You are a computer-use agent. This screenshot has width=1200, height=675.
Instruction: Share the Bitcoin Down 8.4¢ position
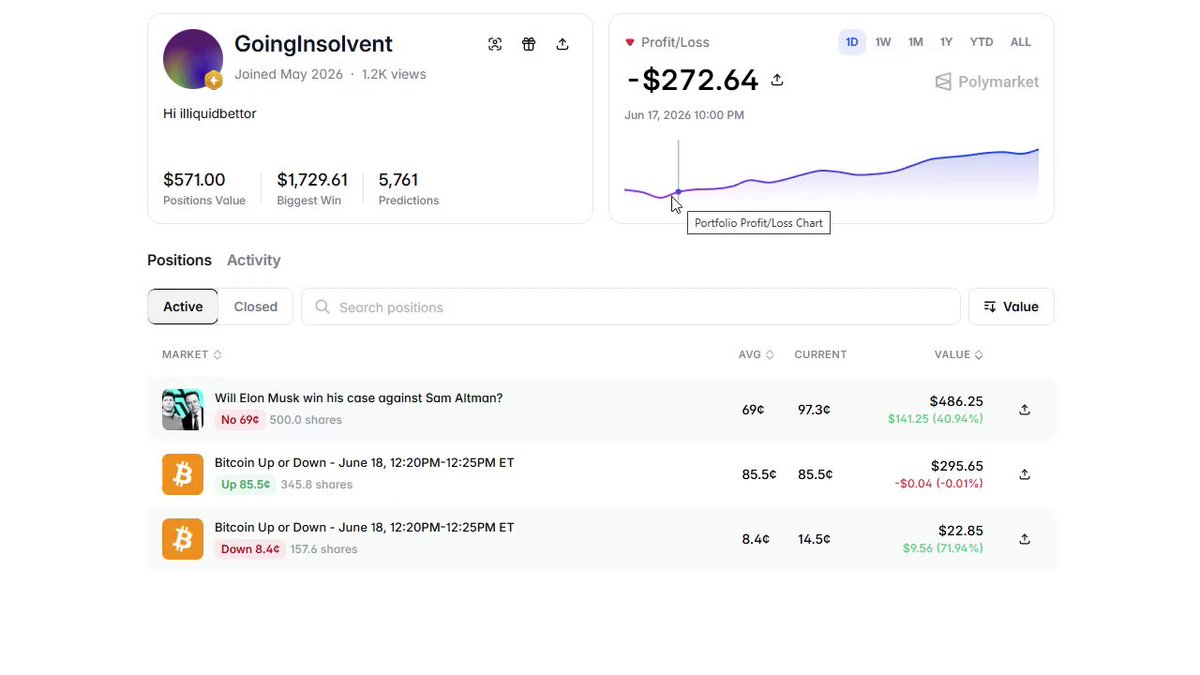[x=1024, y=539]
